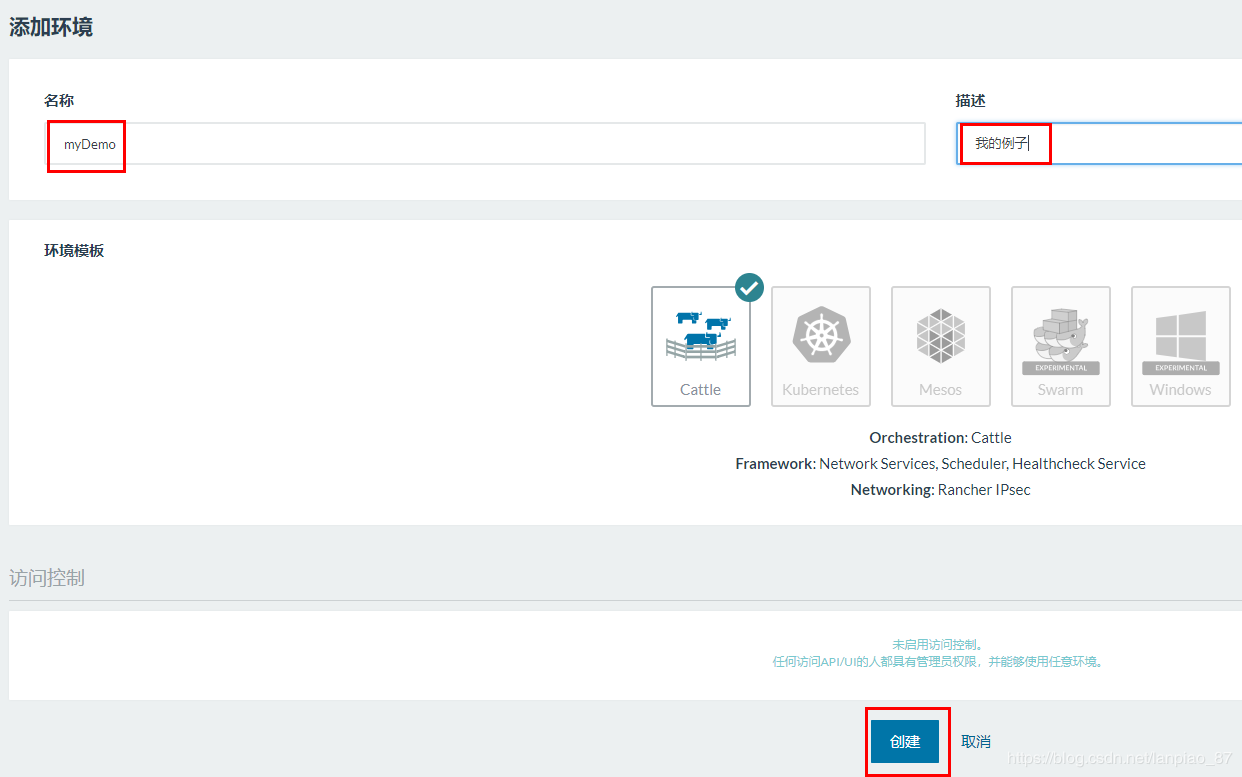Choose the Windows experimental template
Viewport: 1242px width, 777px height.
click(1180, 346)
